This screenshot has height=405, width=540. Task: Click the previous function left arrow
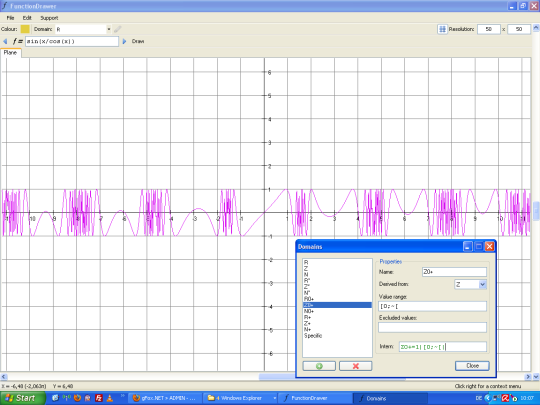(5, 41)
